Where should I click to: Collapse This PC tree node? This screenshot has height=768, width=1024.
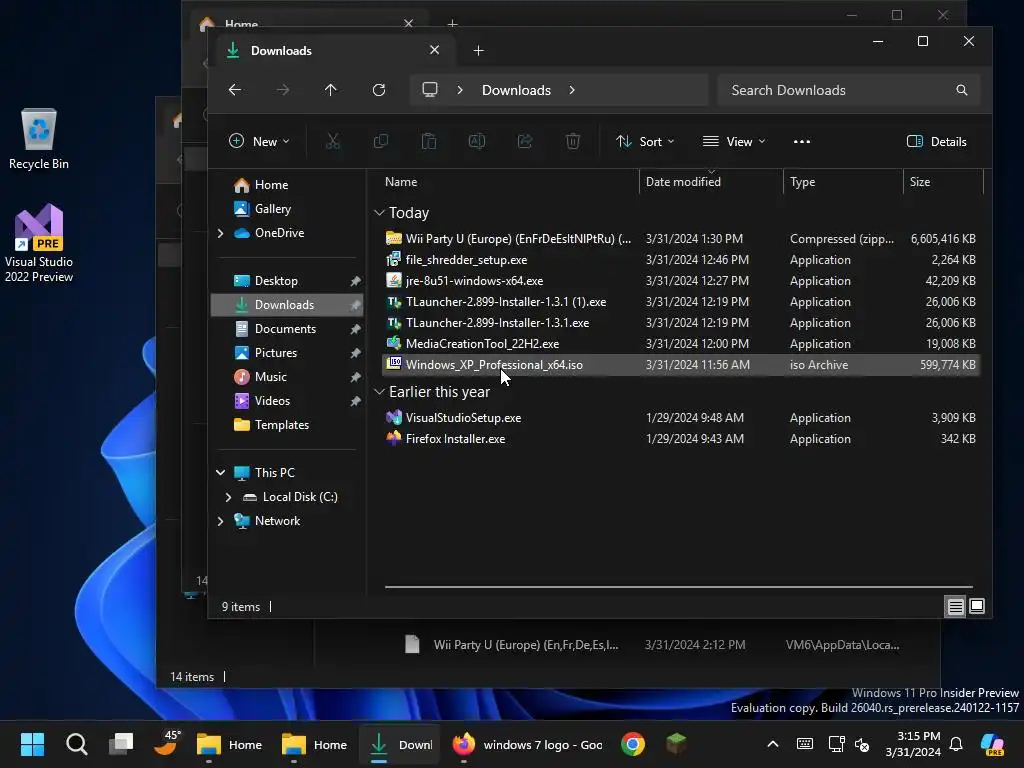(221, 473)
